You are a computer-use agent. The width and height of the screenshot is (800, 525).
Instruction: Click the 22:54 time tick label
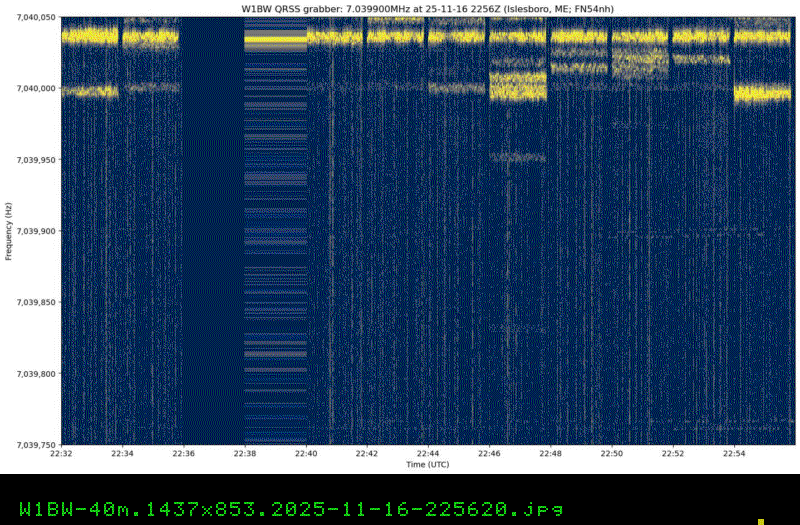coord(734,453)
